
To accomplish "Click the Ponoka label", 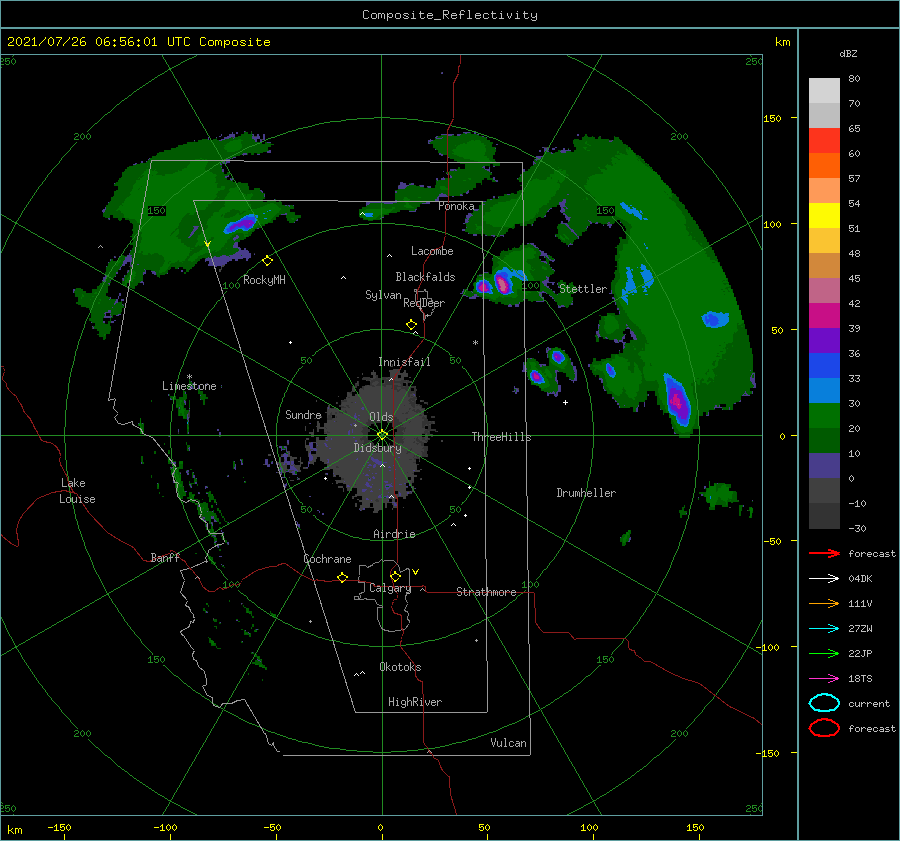I will pyautogui.click(x=456, y=206).
